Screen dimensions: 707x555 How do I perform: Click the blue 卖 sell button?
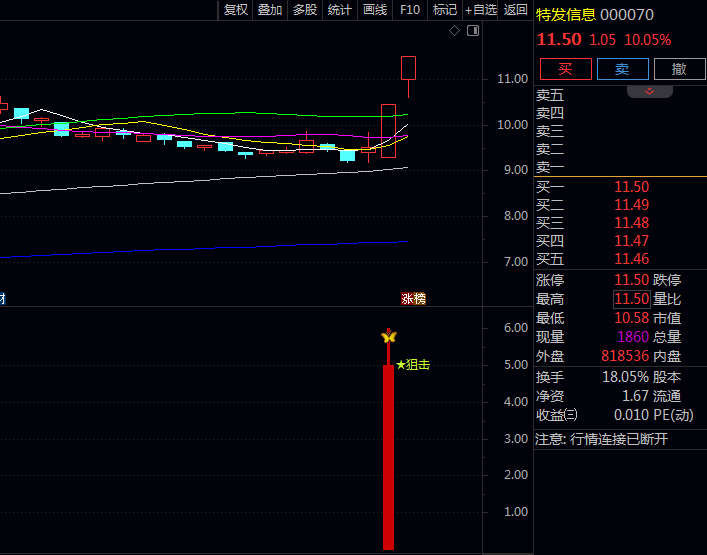coord(622,69)
